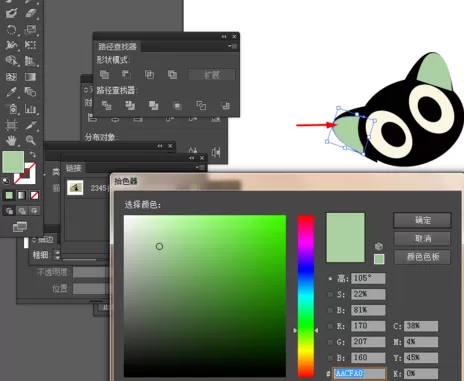Collapse the Links panel with double arrows
This screenshot has height=381, width=464.
pyautogui.click(x=192, y=158)
